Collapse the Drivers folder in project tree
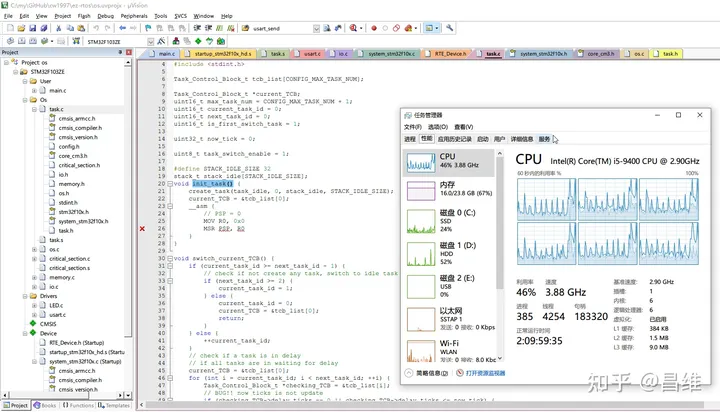Screen dimensions: 720x412 pos(25,296)
